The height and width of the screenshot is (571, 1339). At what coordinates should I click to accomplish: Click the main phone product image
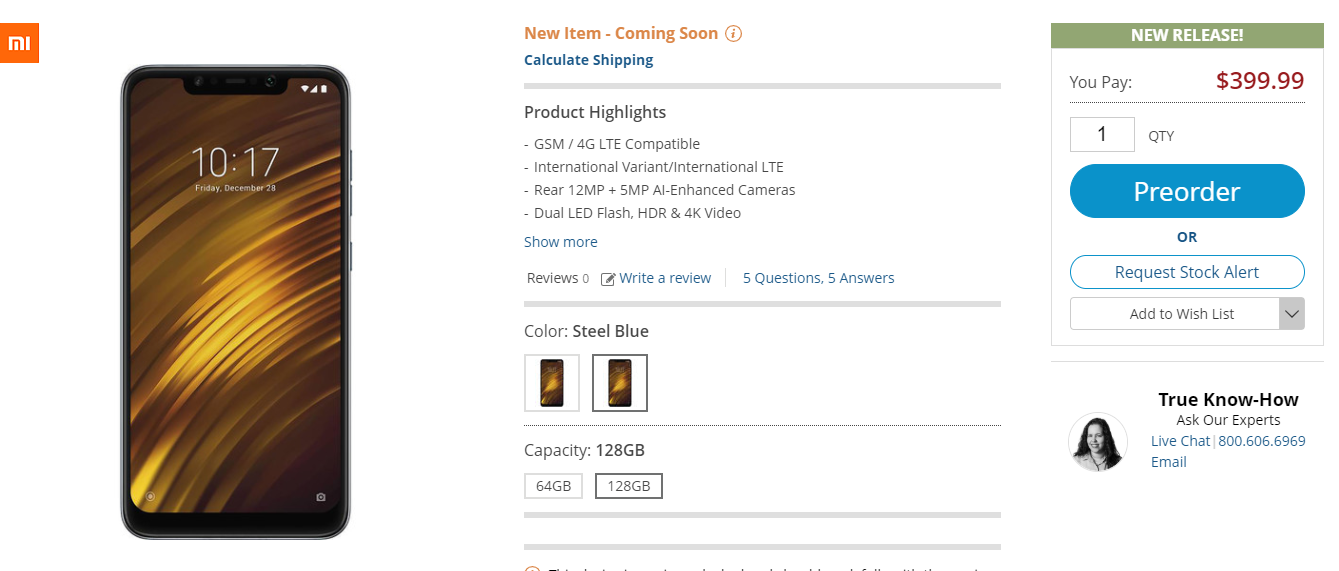pos(236,302)
